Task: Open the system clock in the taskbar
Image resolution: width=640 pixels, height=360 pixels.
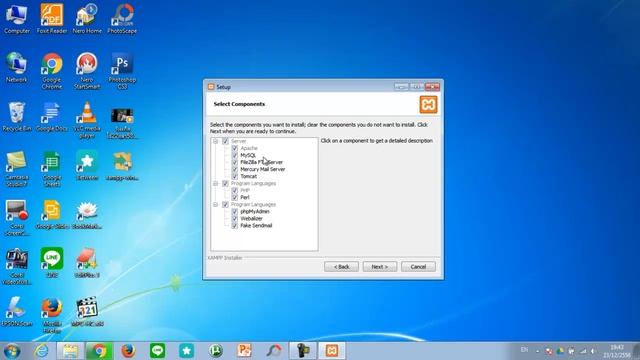Action: click(617, 351)
